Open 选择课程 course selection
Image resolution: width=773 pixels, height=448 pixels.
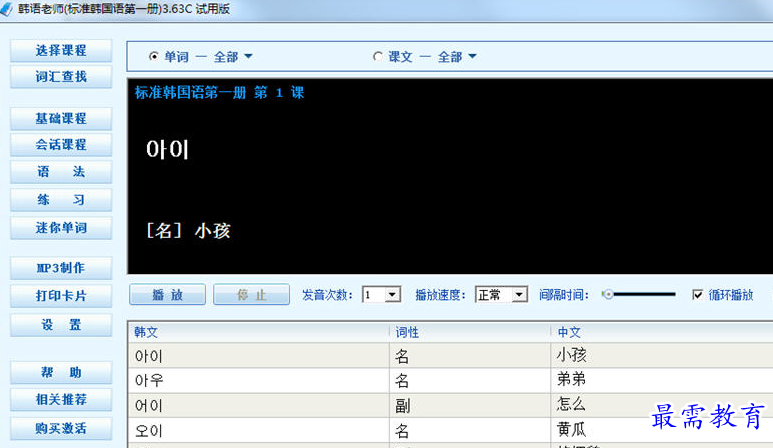61,50
